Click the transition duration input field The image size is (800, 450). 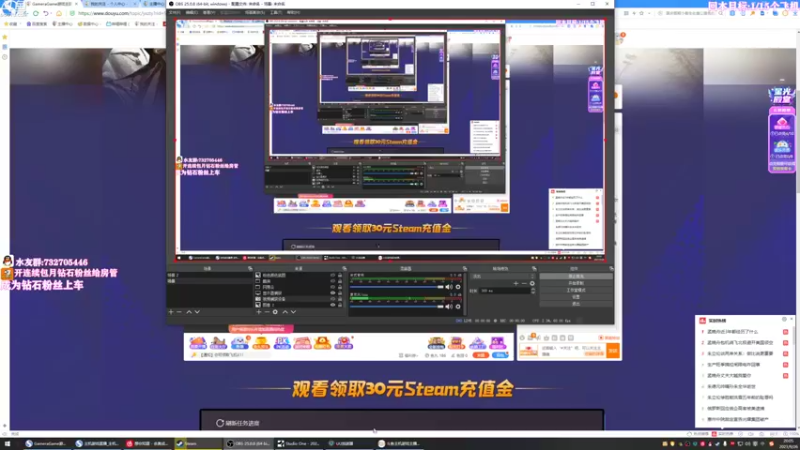[x=505, y=291]
